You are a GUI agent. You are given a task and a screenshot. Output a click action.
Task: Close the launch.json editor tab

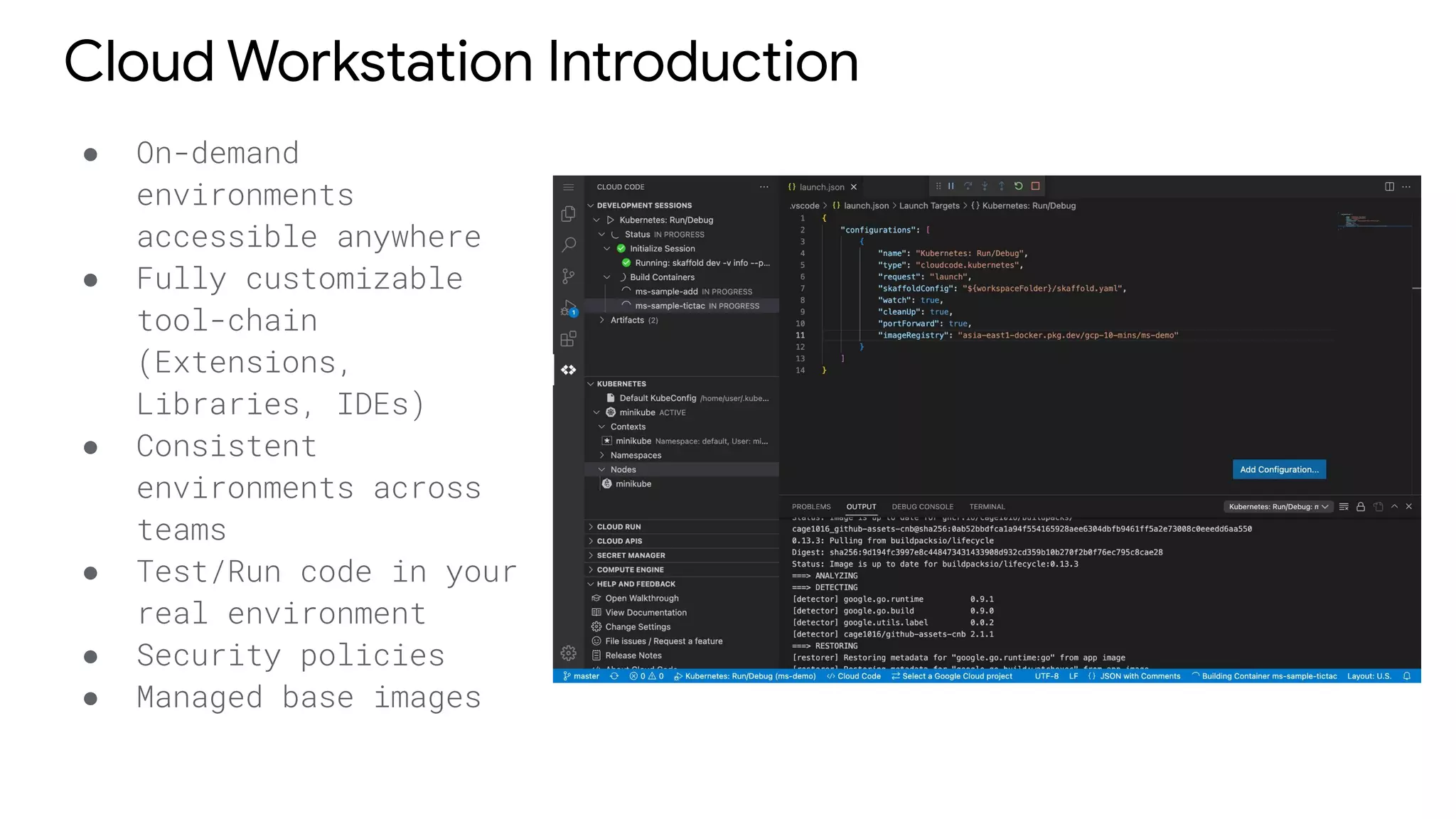854,187
